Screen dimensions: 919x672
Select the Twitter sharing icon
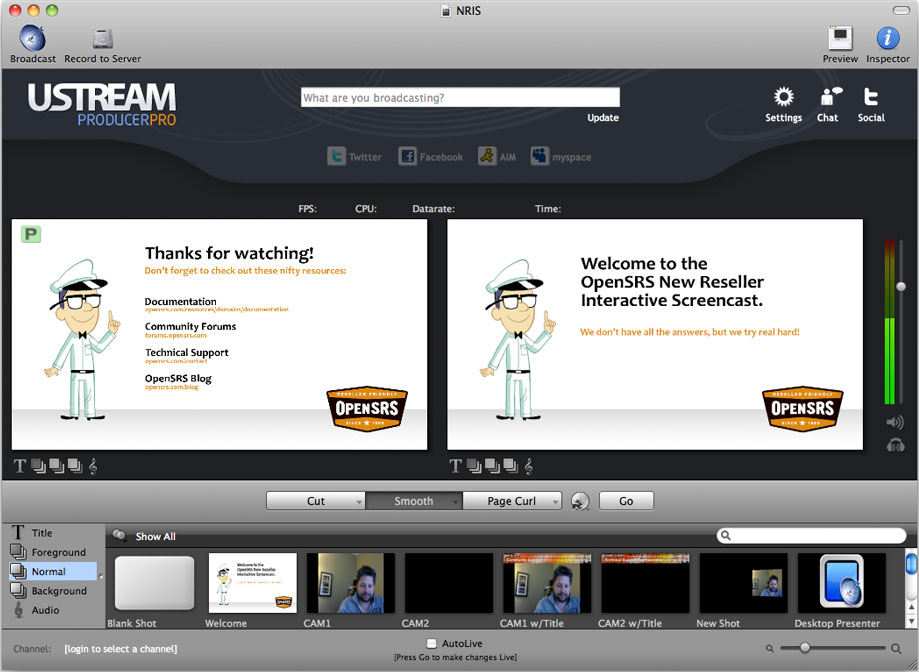click(x=336, y=156)
